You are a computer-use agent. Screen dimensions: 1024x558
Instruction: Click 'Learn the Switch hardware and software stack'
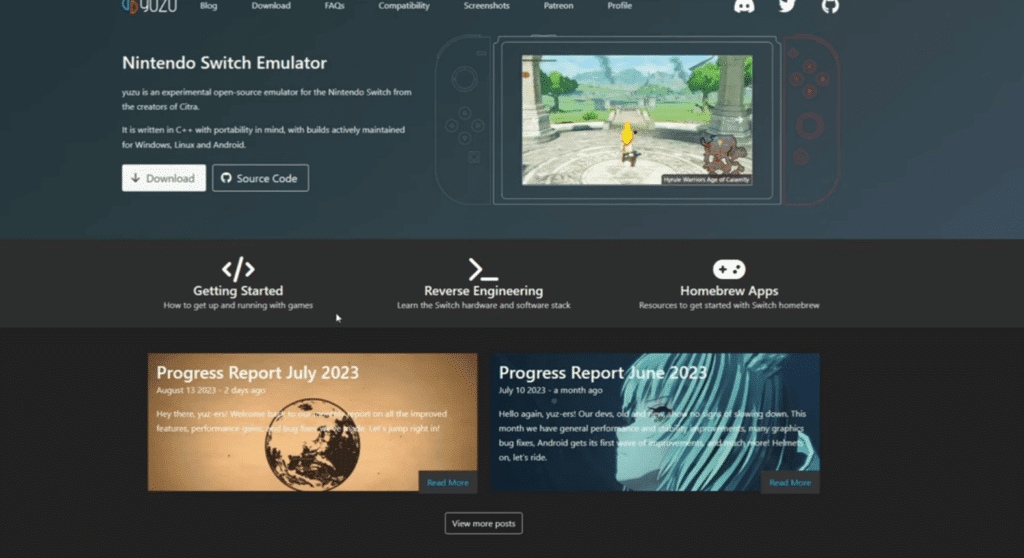click(483, 305)
